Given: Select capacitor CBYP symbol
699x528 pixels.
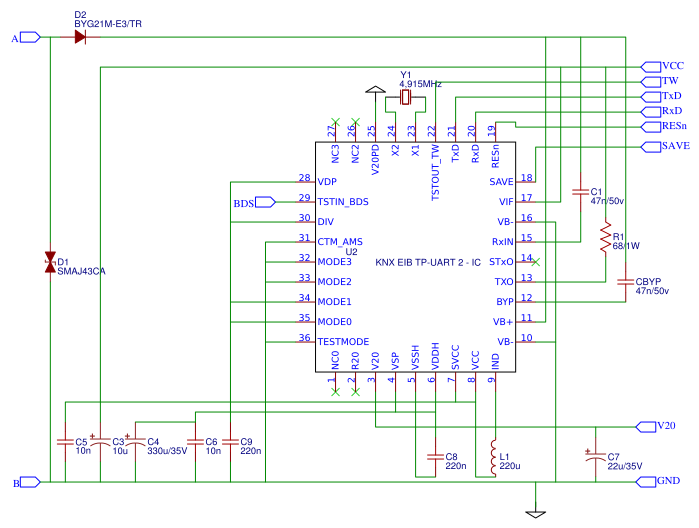Looking at the screenshot, I should 625,281.
